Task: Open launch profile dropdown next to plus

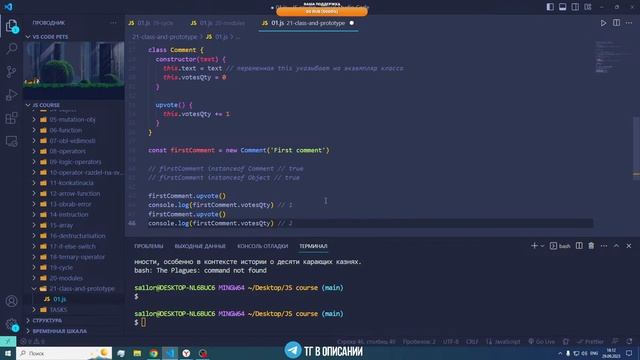Action: click(x=542, y=246)
